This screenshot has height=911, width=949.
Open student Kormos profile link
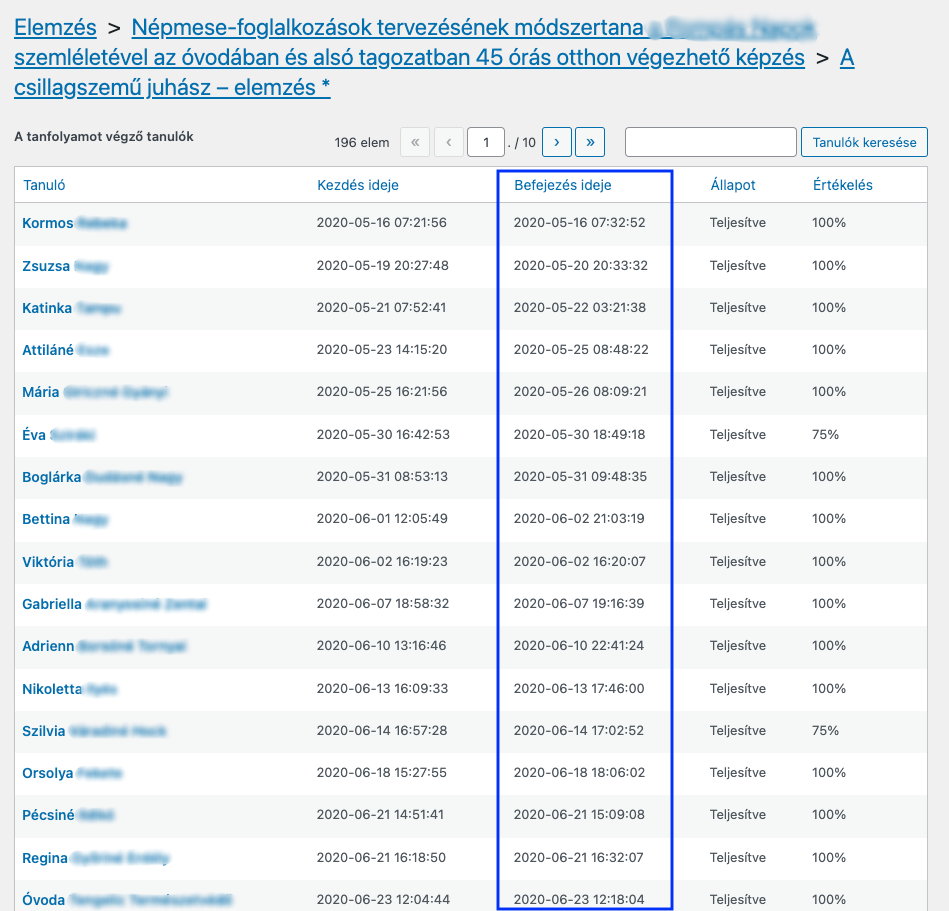(x=74, y=223)
